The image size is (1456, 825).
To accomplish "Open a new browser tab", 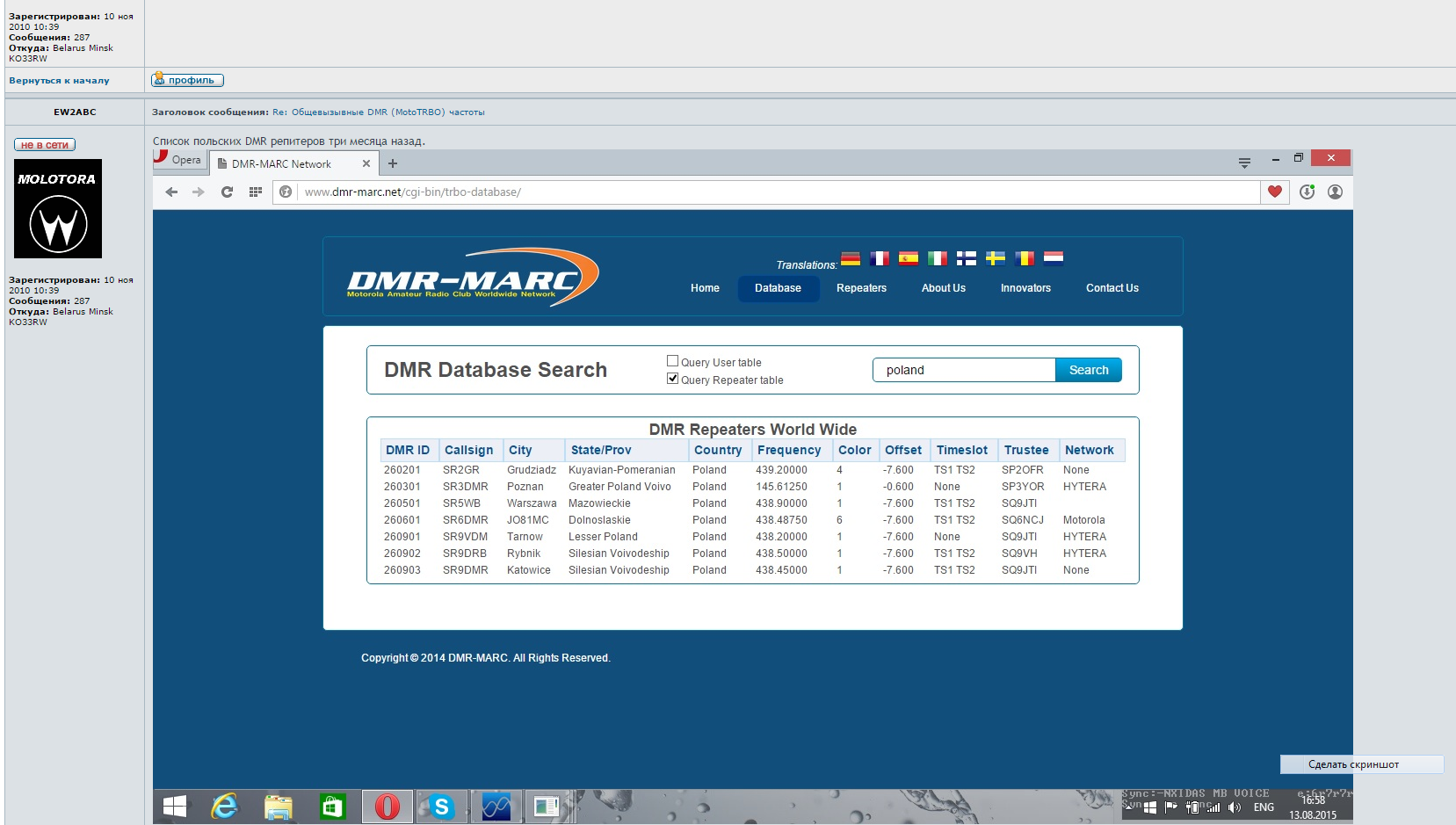I will tap(393, 163).
